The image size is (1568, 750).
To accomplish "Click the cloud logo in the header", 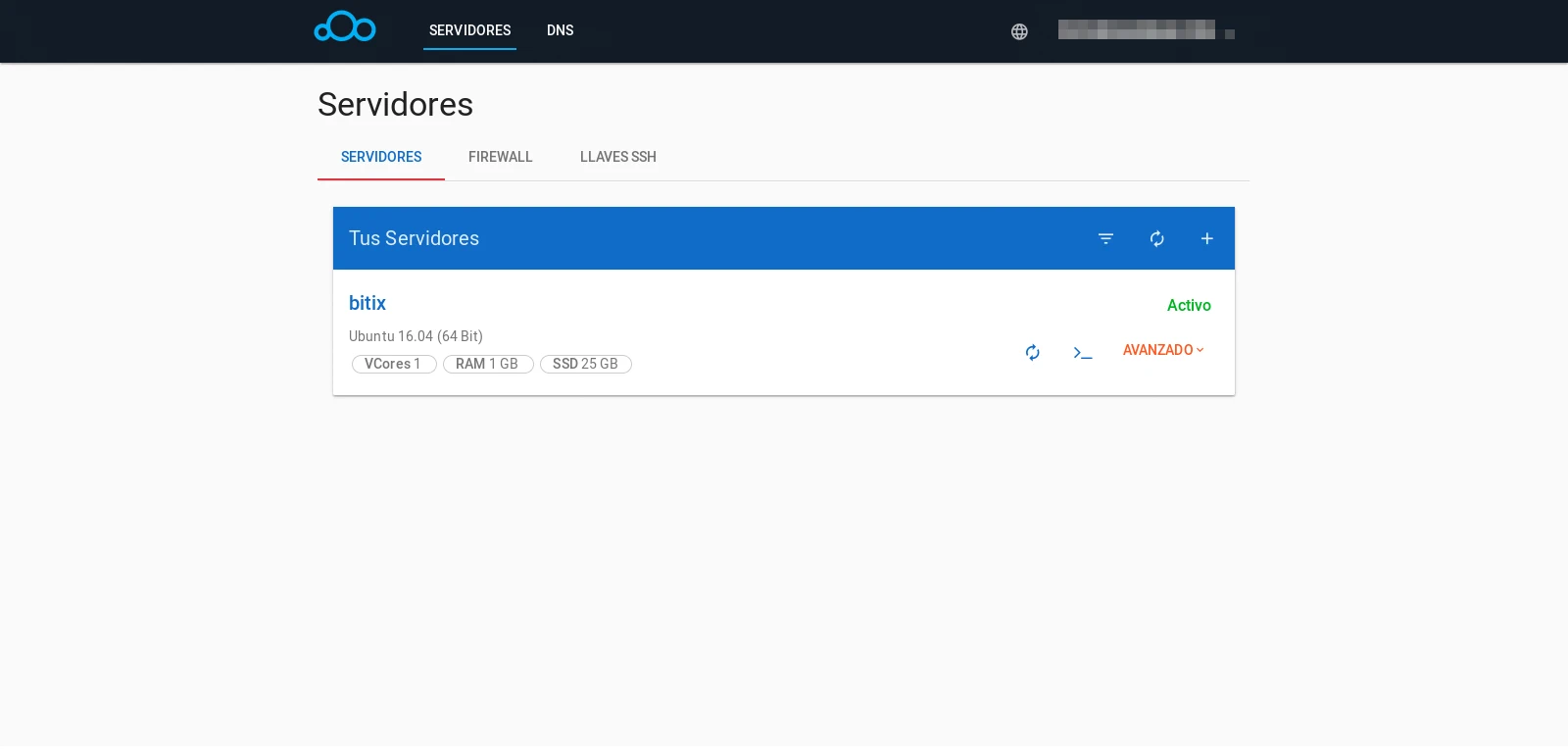I will point(344,27).
